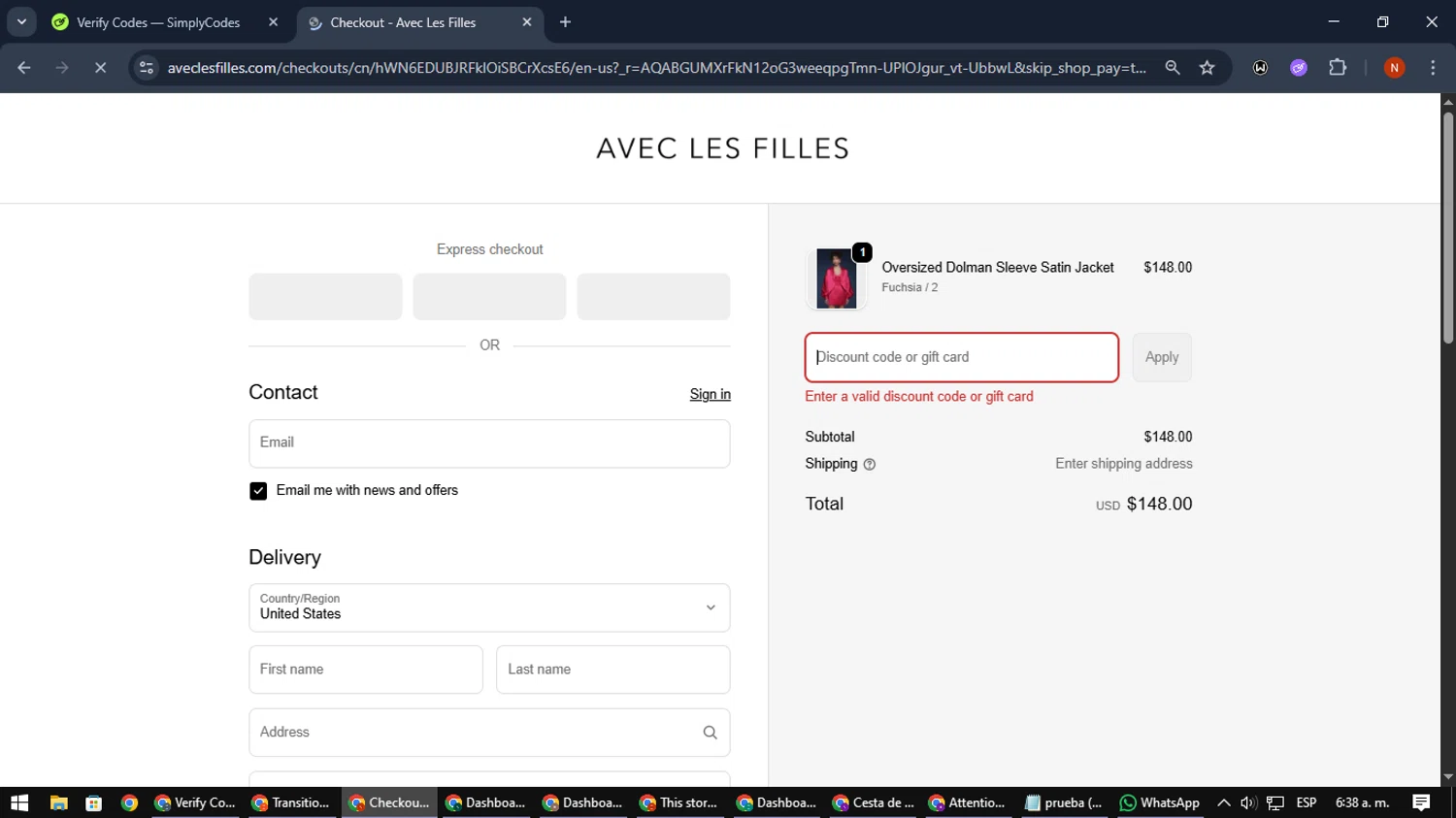
Task: Uncheck Email me with news and offers
Action: [x=258, y=491]
